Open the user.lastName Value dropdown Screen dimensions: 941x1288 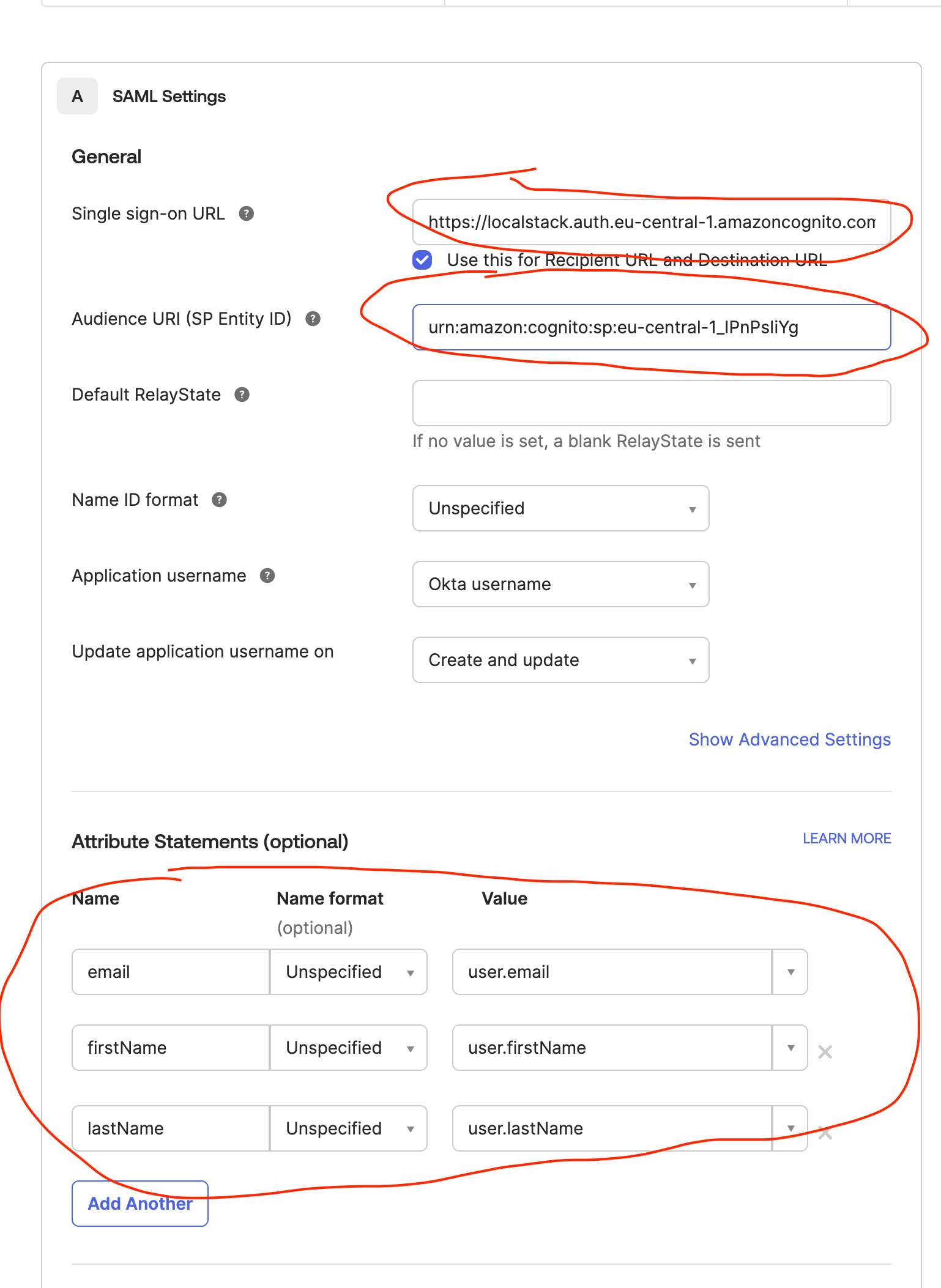point(790,1128)
